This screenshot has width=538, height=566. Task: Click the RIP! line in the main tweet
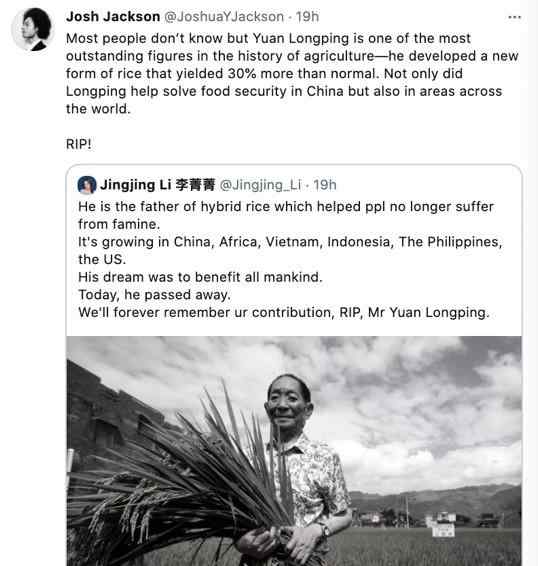(x=79, y=144)
